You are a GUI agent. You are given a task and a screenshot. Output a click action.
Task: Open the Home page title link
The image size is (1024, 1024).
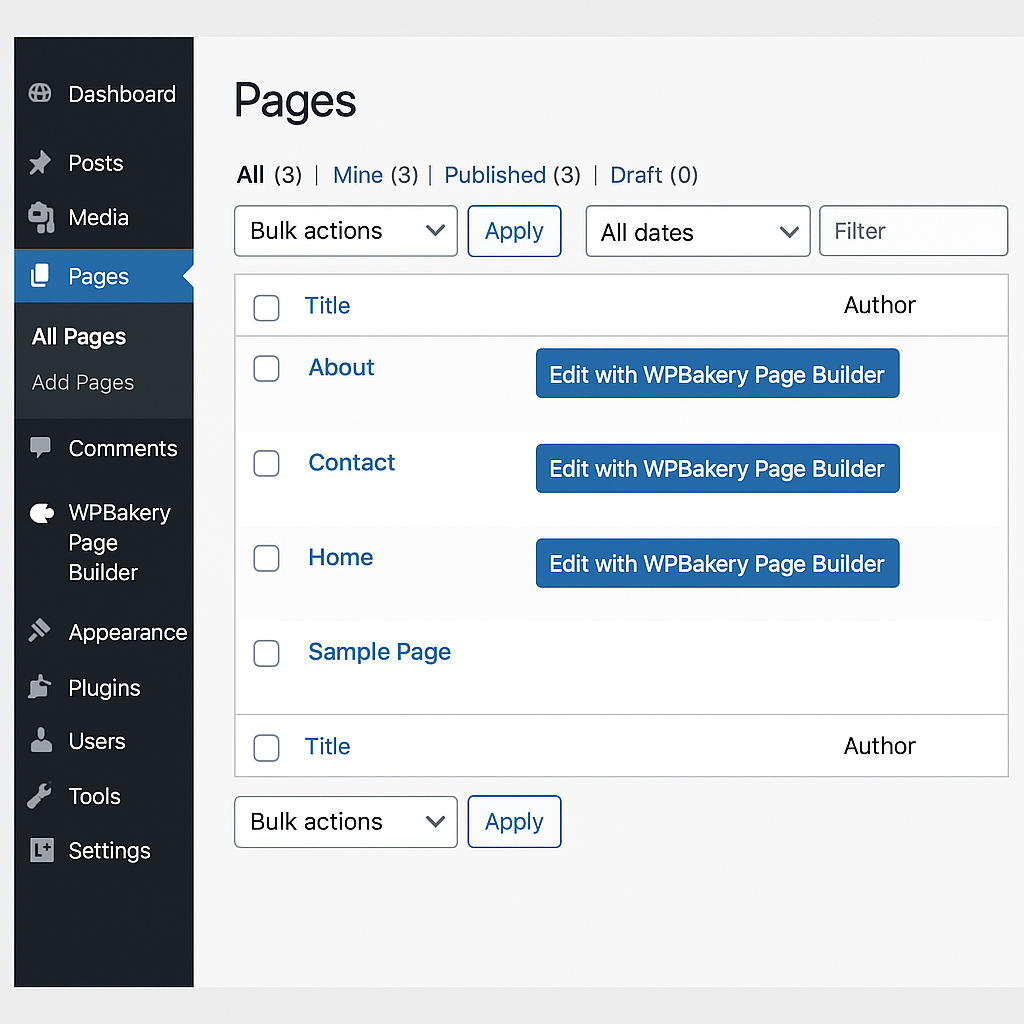(341, 558)
